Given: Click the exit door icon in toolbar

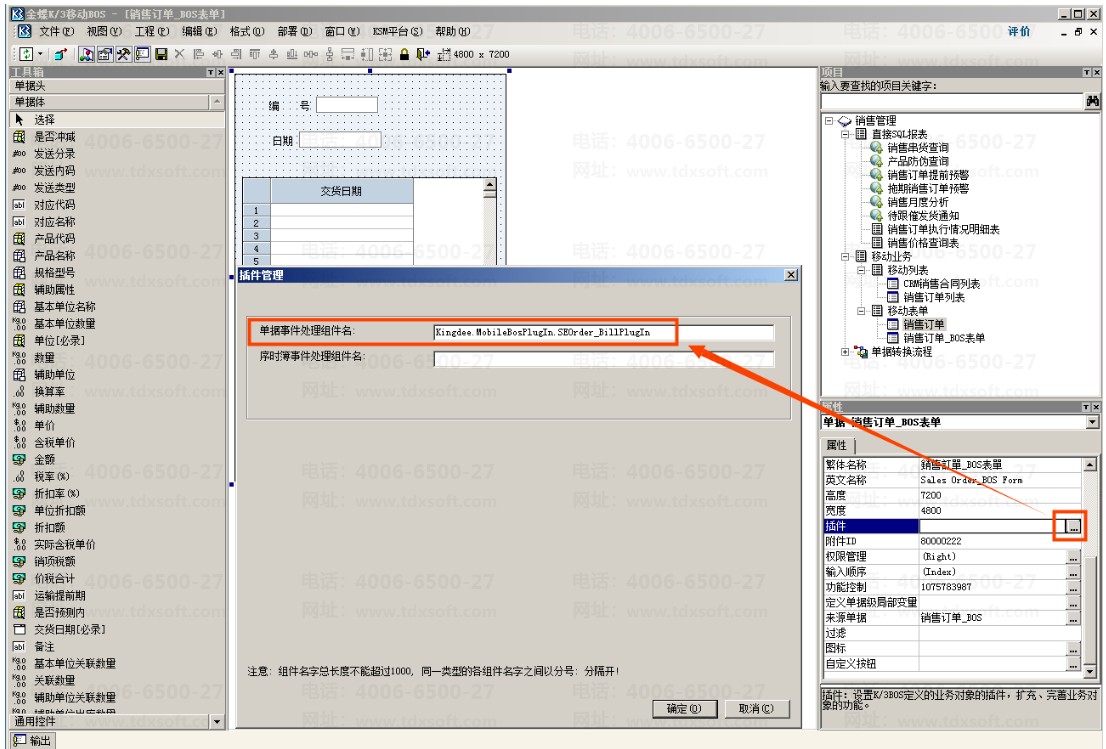Looking at the screenshot, I should click(423, 54).
